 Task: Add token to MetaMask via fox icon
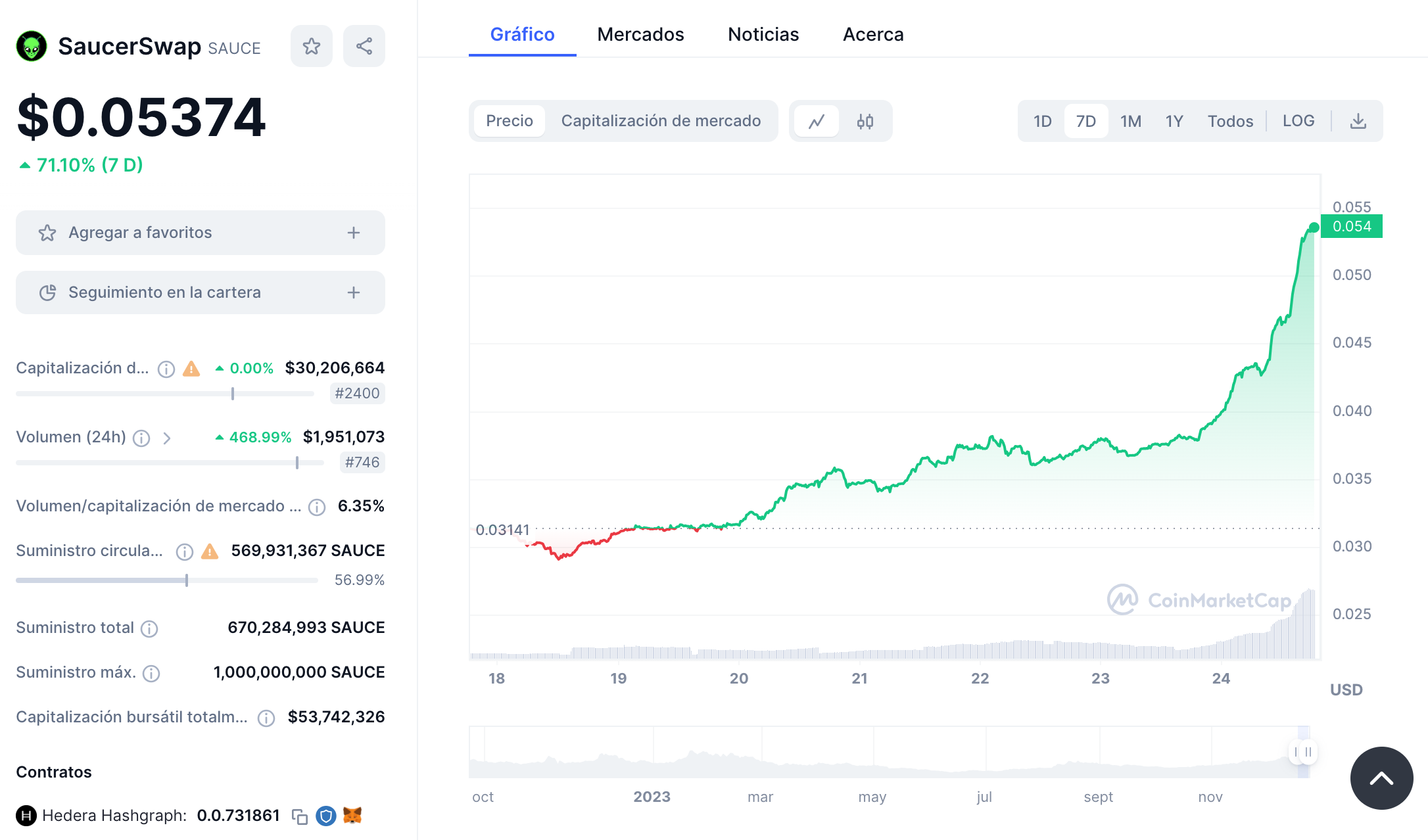pos(352,815)
